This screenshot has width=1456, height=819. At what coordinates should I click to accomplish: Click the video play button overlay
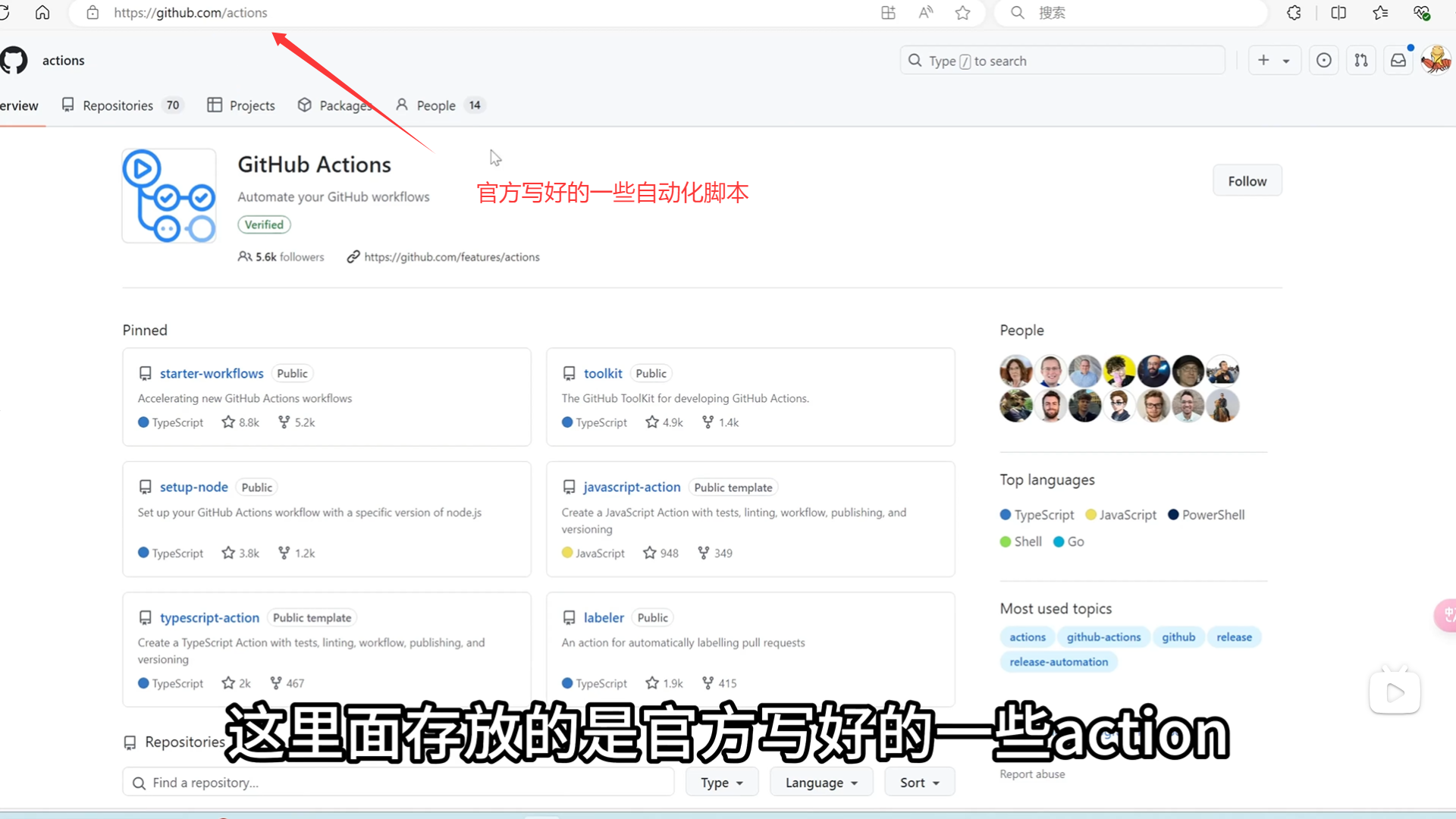tap(1395, 692)
